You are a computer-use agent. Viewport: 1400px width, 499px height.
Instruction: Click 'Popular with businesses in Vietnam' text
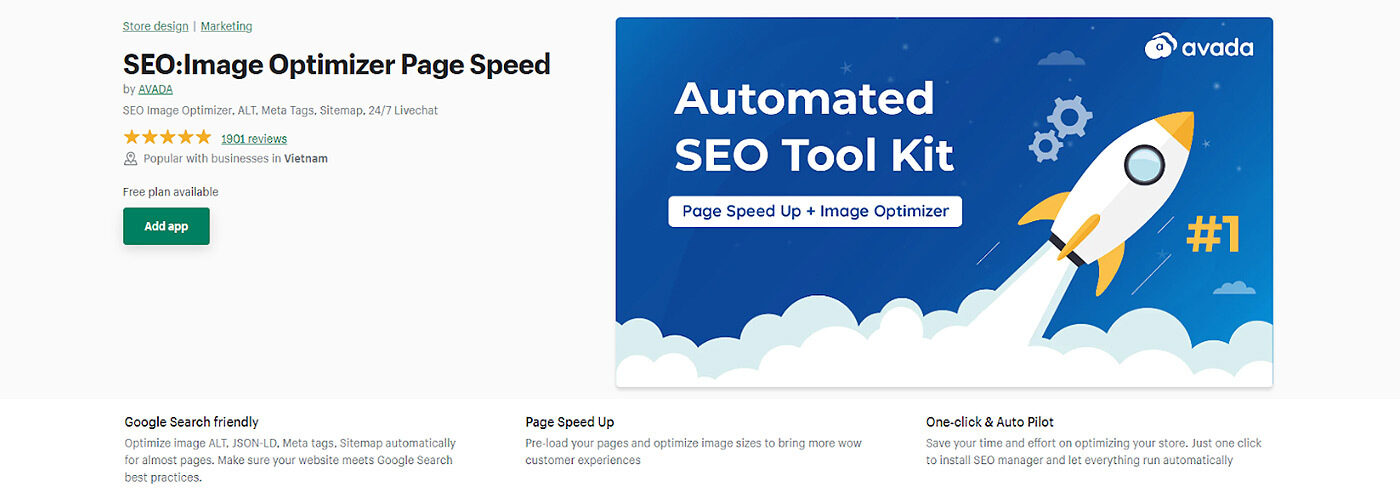235,159
